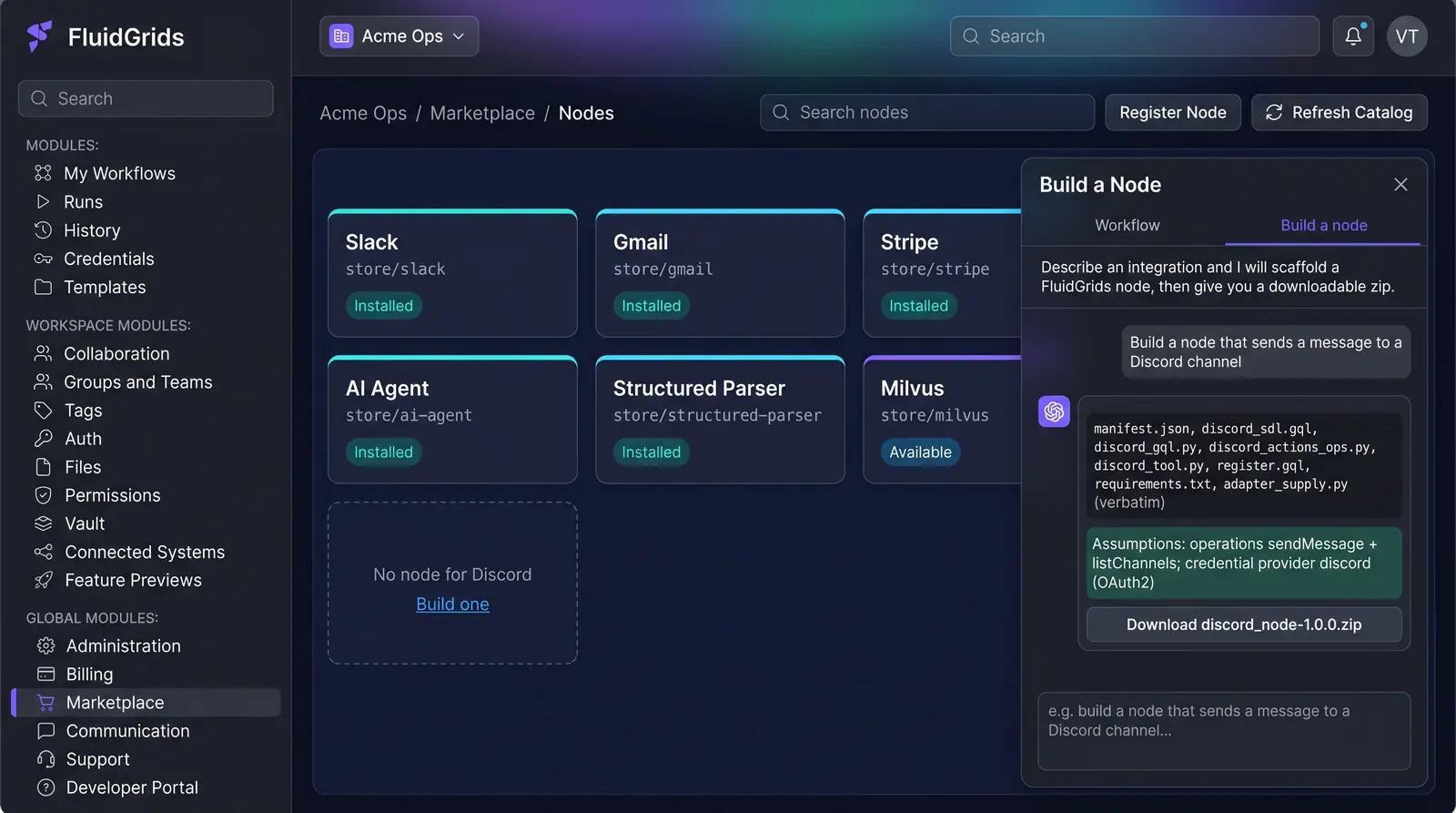
Task: Click the FluidGrids logo icon
Action: click(39, 36)
